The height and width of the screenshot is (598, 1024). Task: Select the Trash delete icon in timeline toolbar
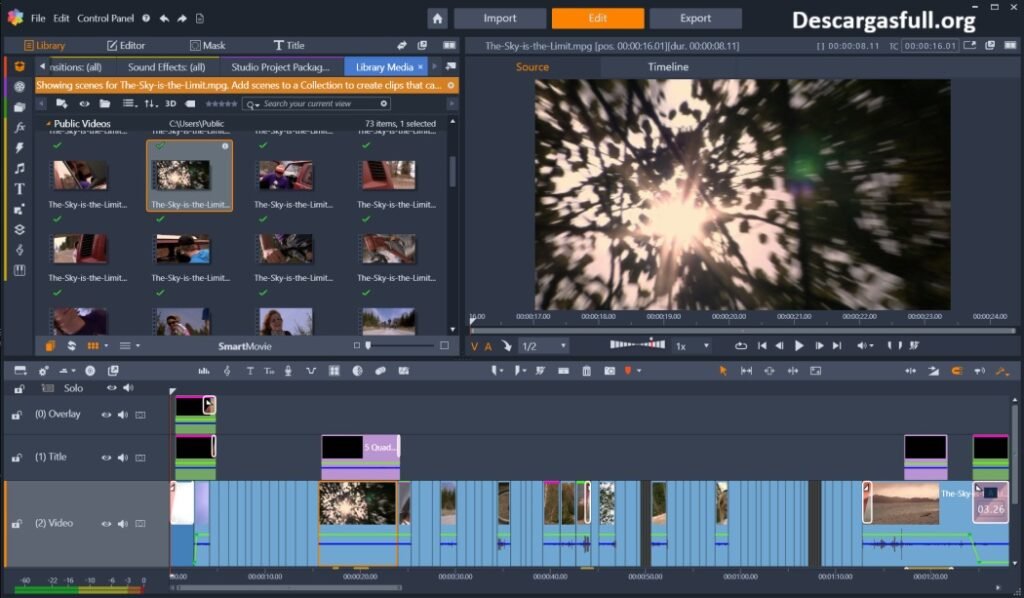pos(587,371)
